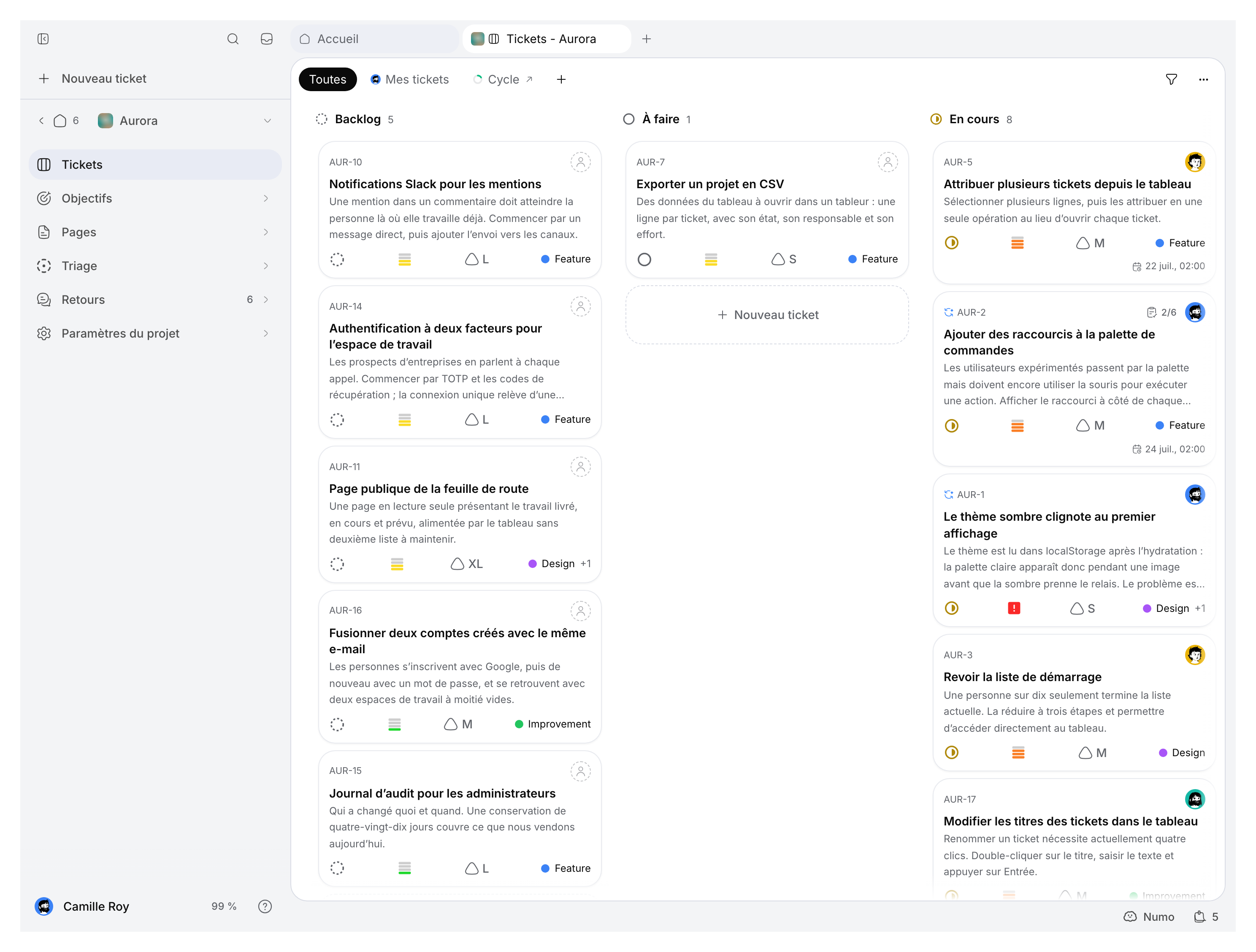The height and width of the screenshot is (952, 1256).
Task: Add a new view with plus icon
Action: (x=561, y=79)
